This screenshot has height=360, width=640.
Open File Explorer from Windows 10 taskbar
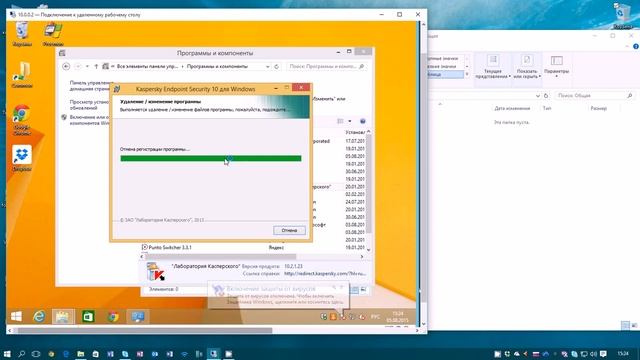click(x=80, y=354)
